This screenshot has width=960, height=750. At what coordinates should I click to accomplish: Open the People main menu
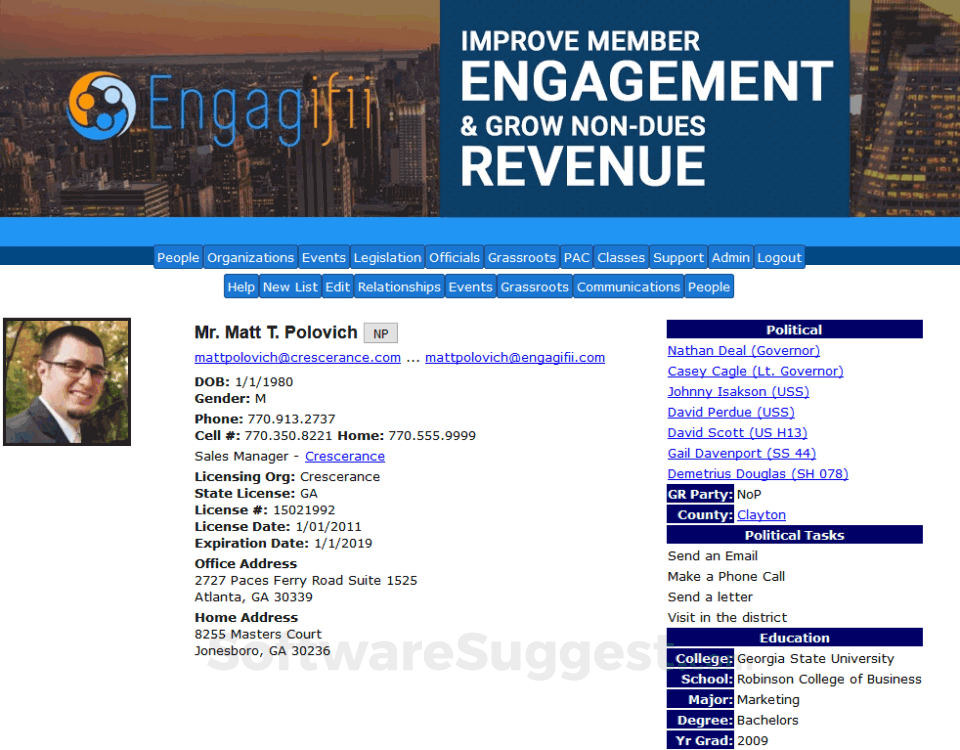pos(178,257)
